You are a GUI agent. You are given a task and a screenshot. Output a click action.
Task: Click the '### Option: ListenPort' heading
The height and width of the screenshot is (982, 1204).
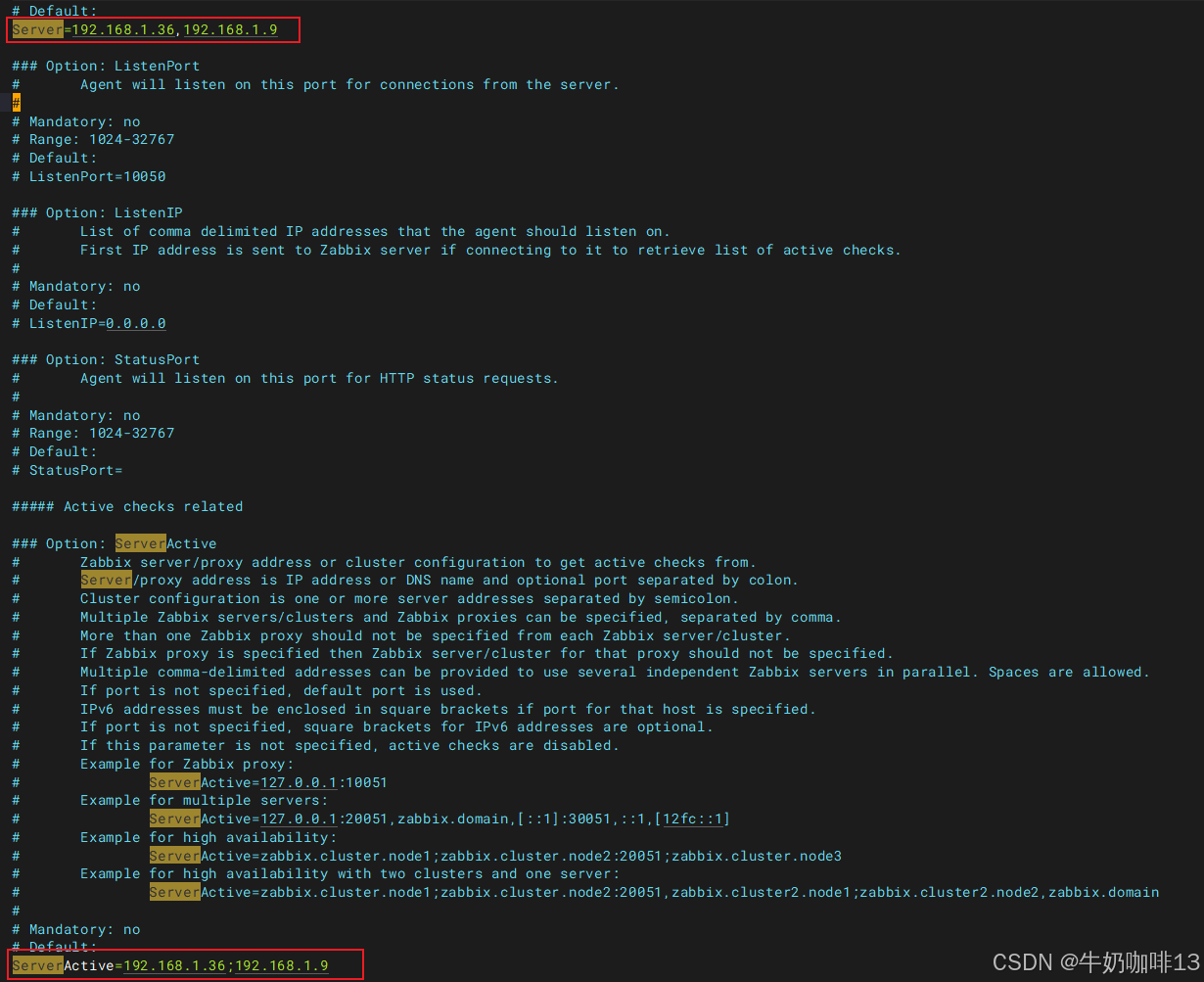(106, 67)
